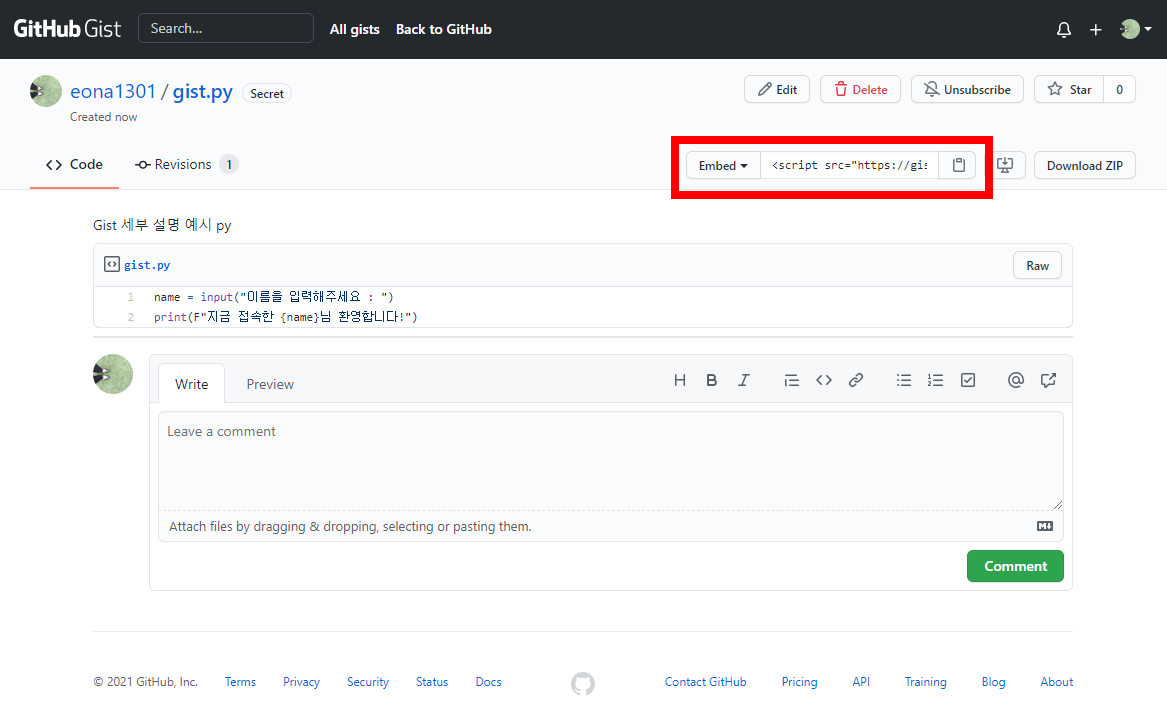
Task: Star this gist
Action: (1070, 89)
